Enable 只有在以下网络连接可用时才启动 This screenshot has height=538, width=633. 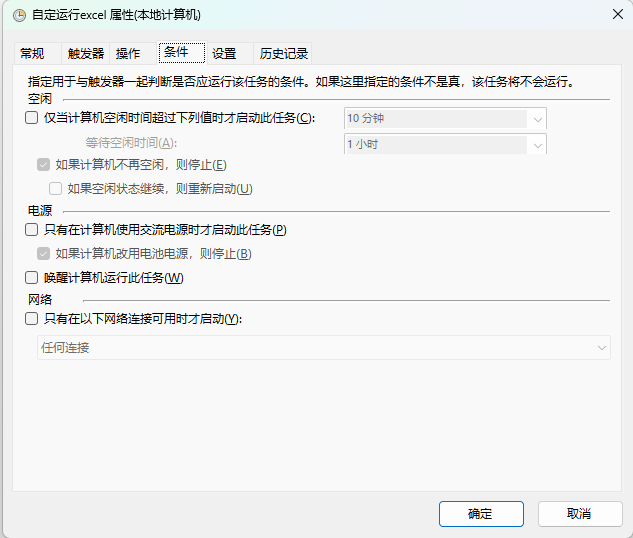click(31, 318)
